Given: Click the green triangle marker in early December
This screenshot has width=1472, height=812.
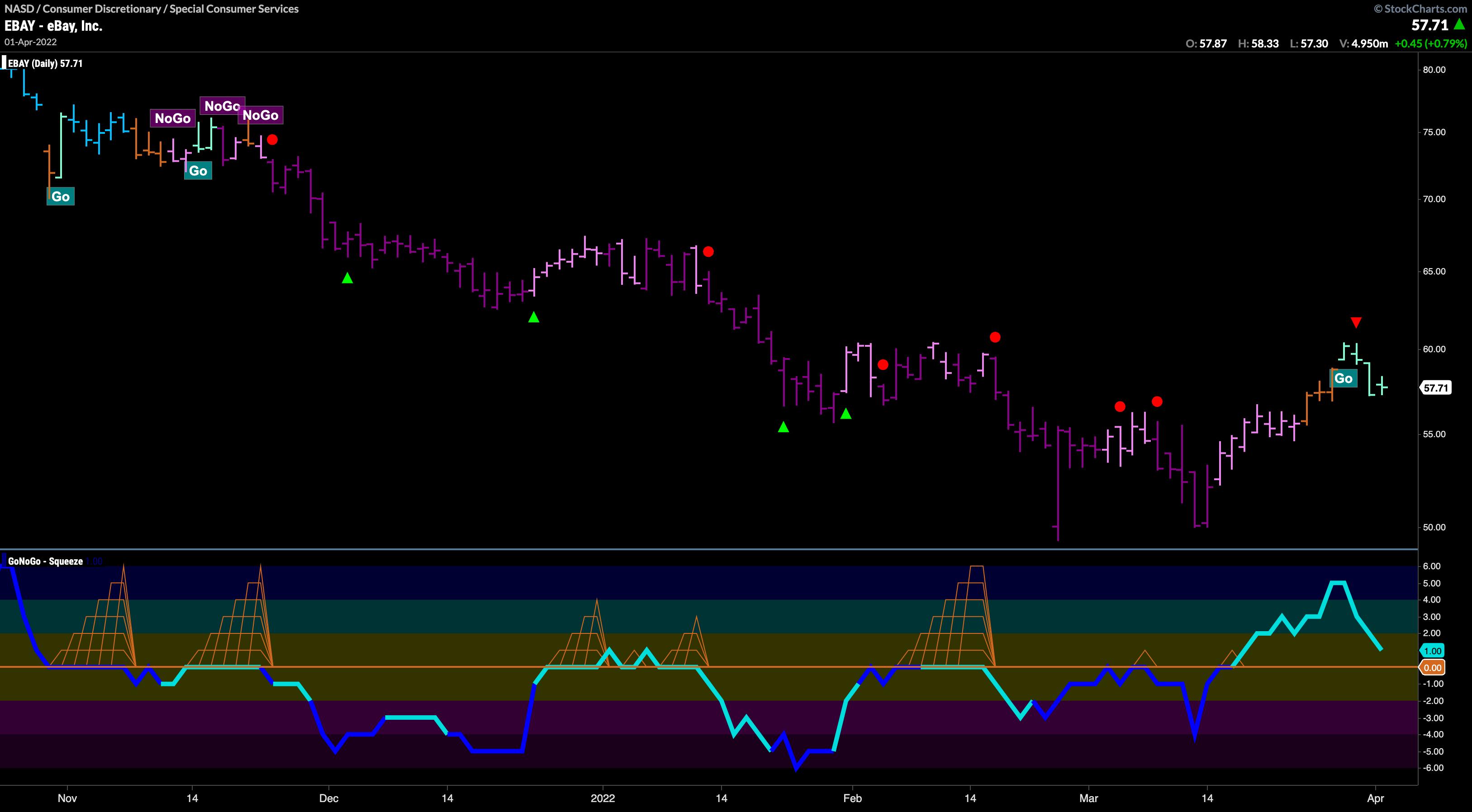Looking at the screenshot, I should (347, 278).
